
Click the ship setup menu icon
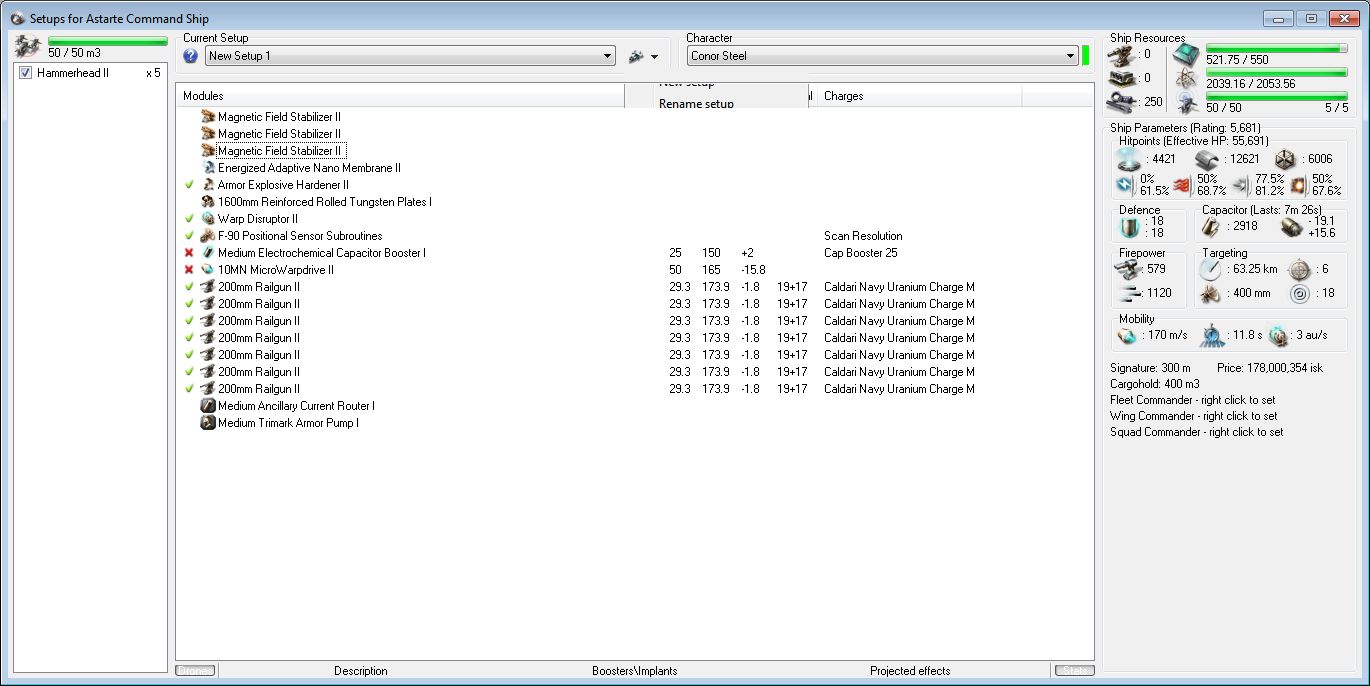pyautogui.click(x=636, y=57)
